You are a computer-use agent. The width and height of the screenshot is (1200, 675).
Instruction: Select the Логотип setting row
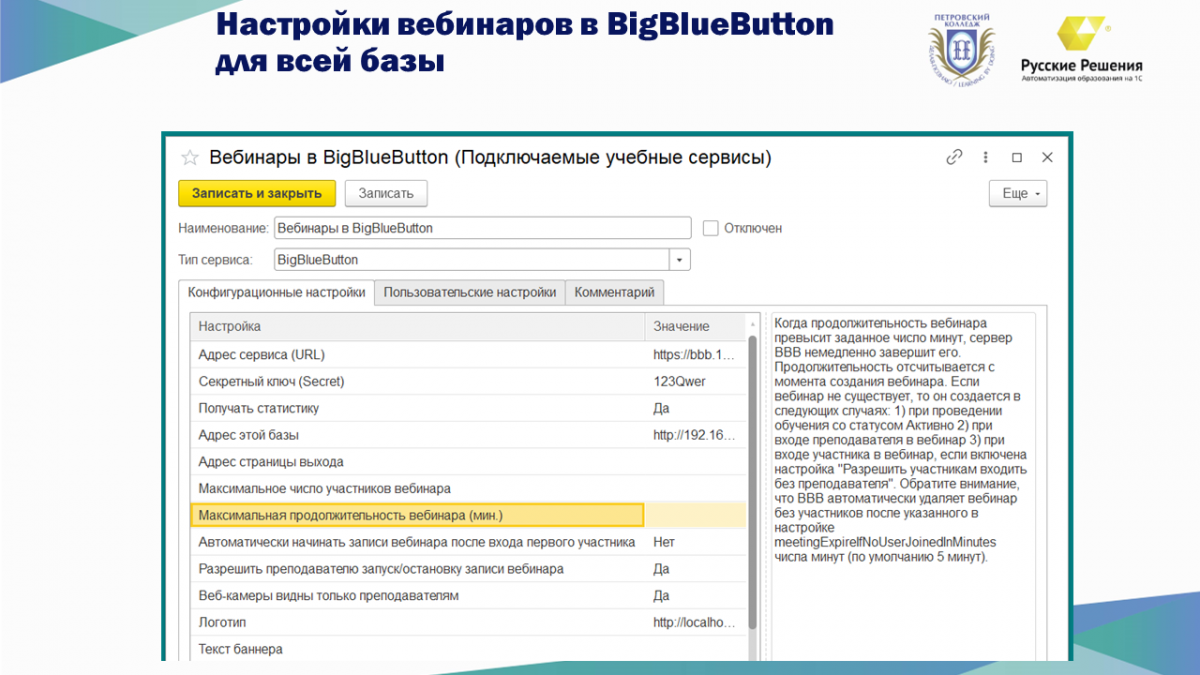pyautogui.click(x=468, y=622)
